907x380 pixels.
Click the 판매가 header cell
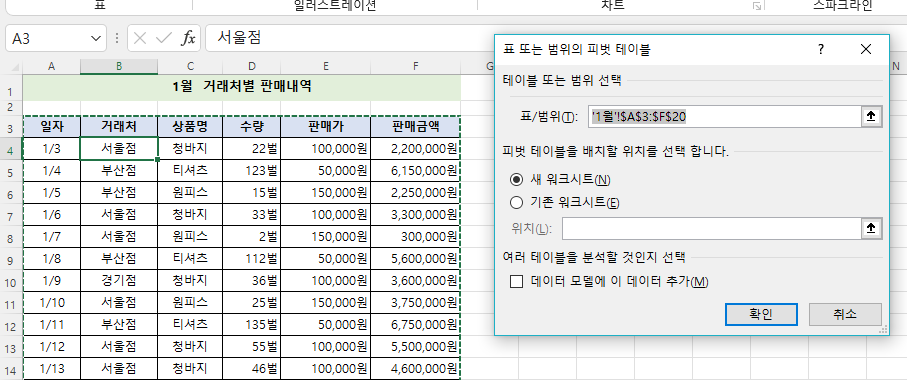coord(326,126)
